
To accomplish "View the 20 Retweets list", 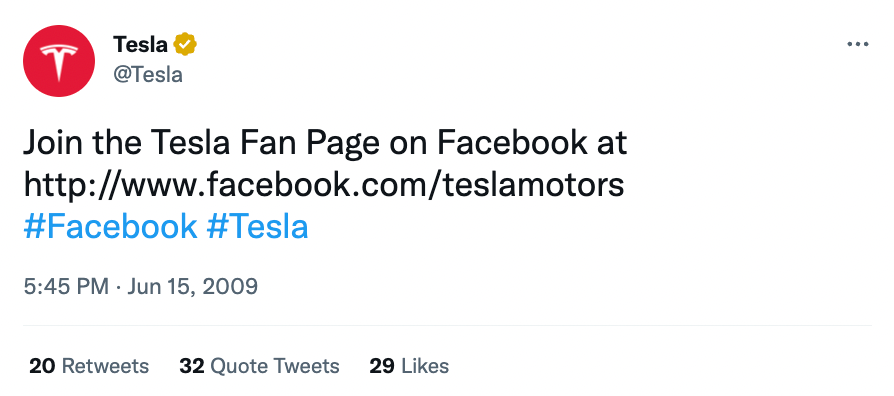I will tap(89, 366).
